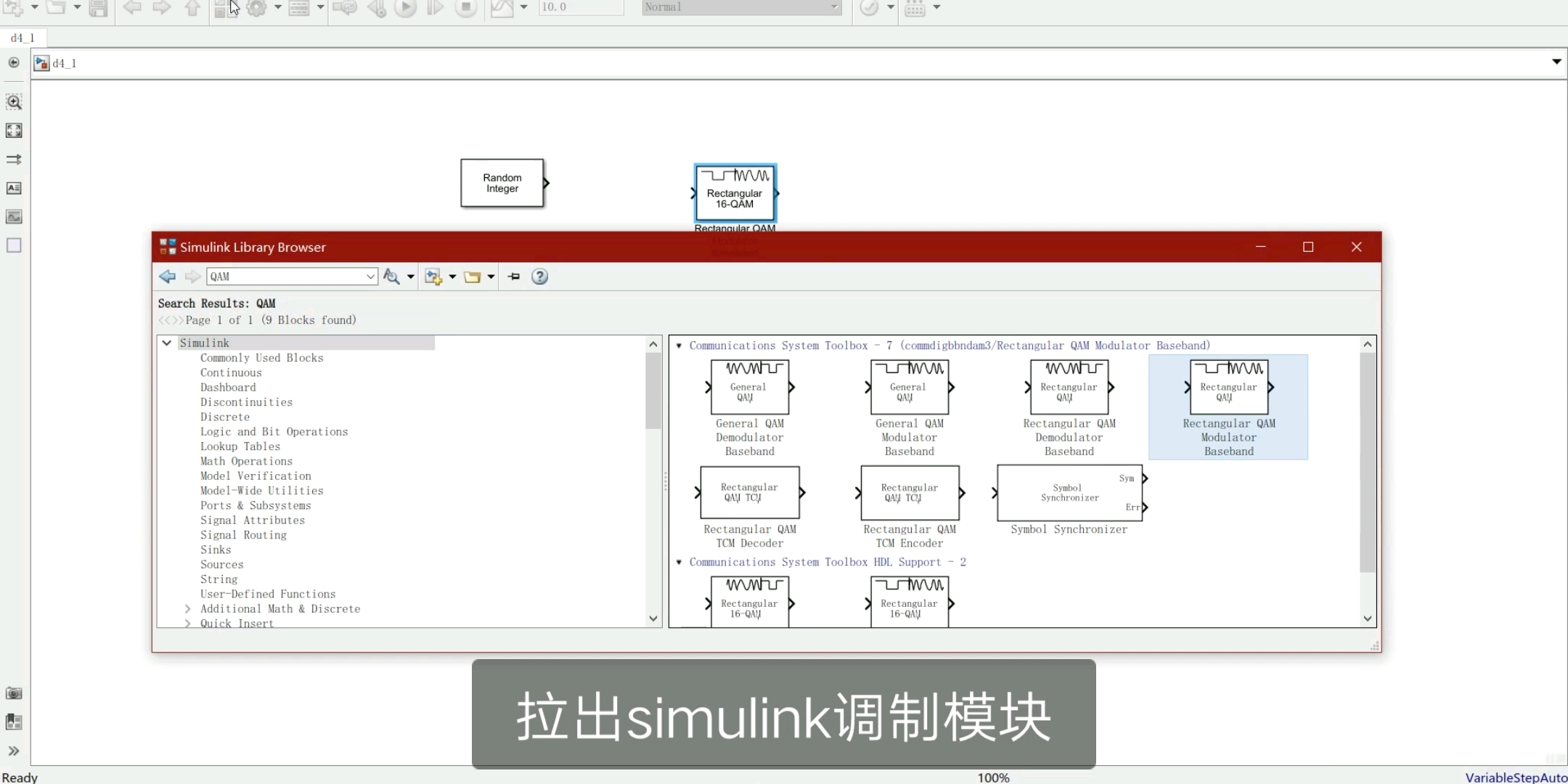Click the Model Browser icon at bottom left
Viewport: 1568px width, 784px height.
pos(14,722)
